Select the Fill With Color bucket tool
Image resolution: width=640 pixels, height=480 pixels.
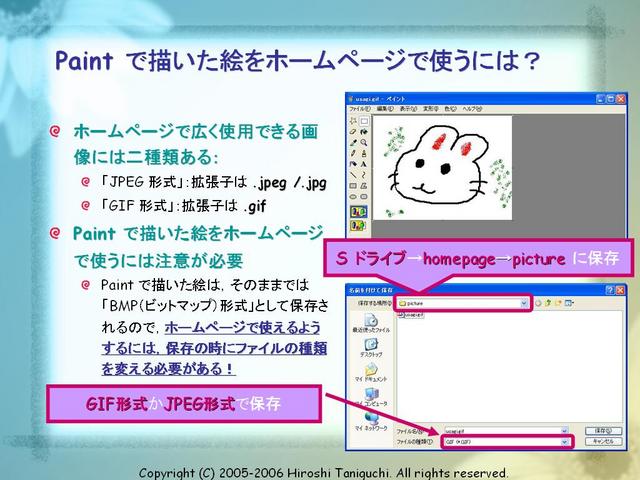point(364,132)
